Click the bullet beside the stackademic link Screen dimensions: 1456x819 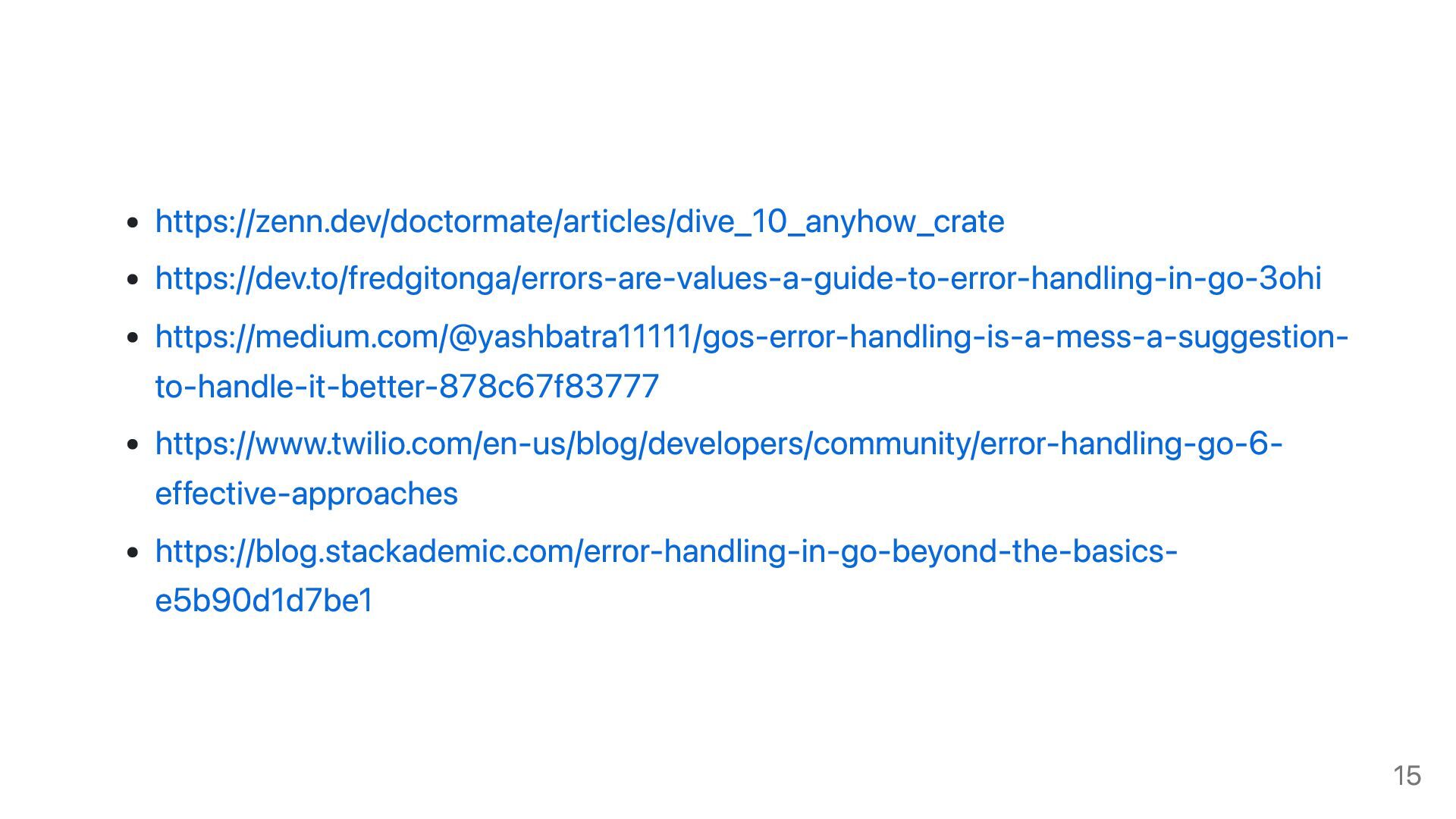(133, 552)
